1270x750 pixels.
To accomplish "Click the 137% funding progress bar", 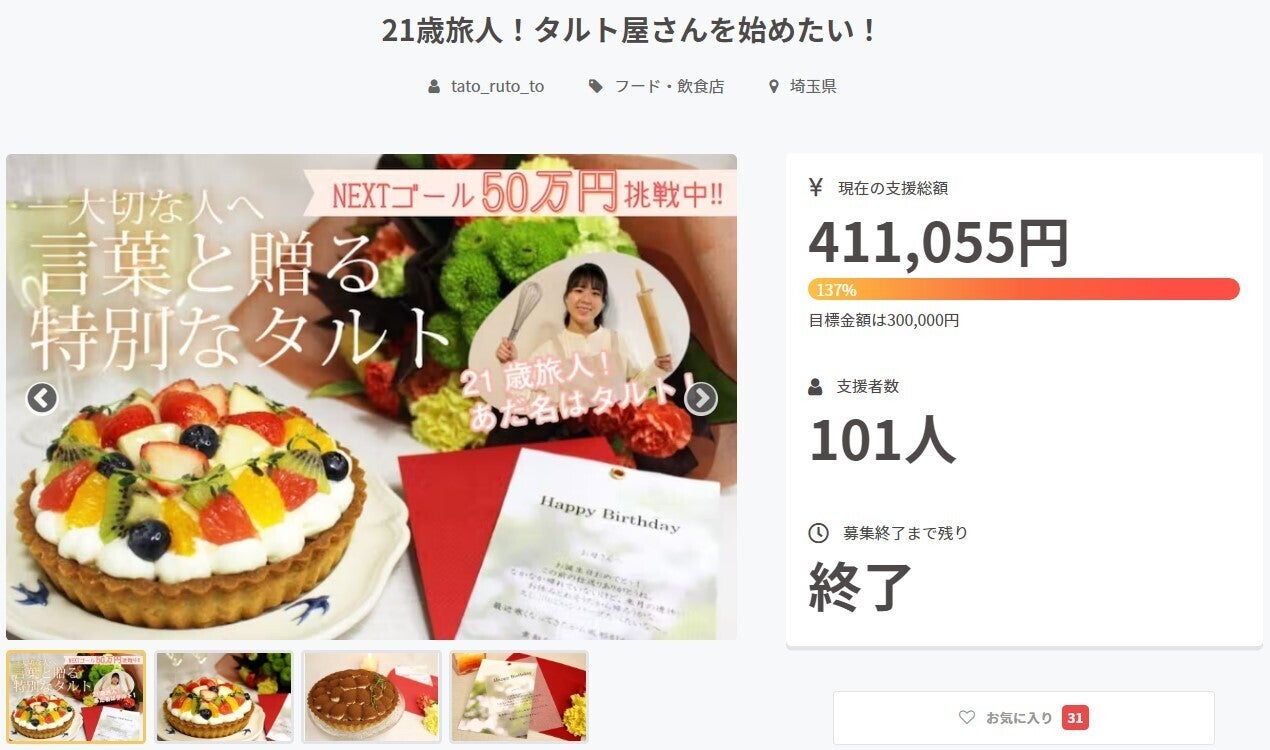I will (1023, 289).
